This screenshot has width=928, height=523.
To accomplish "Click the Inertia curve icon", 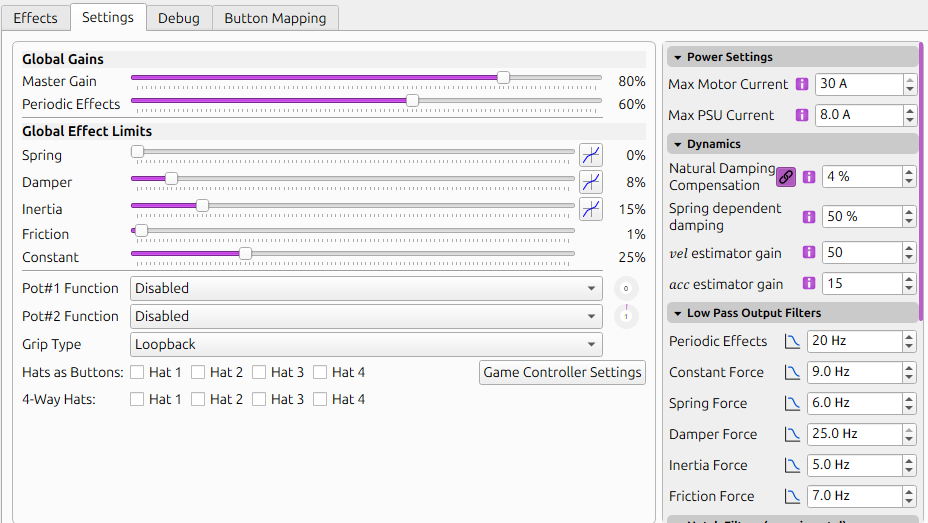I will tap(591, 209).
